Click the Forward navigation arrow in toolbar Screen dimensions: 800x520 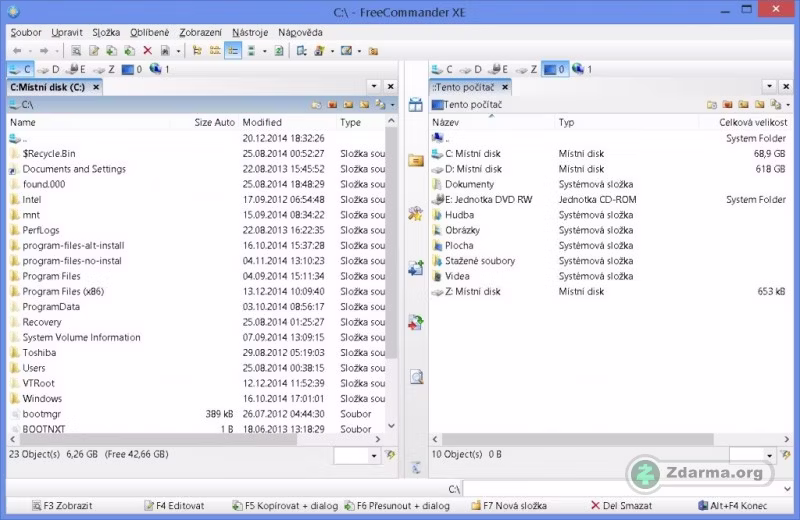(44, 51)
